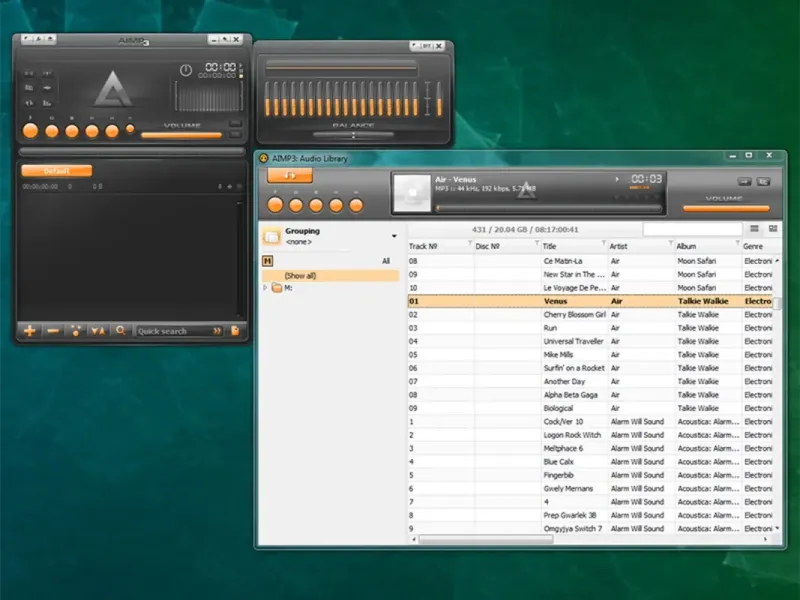The height and width of the screenshot is (600, 800).
Task: Click the music note button in Audio Library
Action: [289, 176]
